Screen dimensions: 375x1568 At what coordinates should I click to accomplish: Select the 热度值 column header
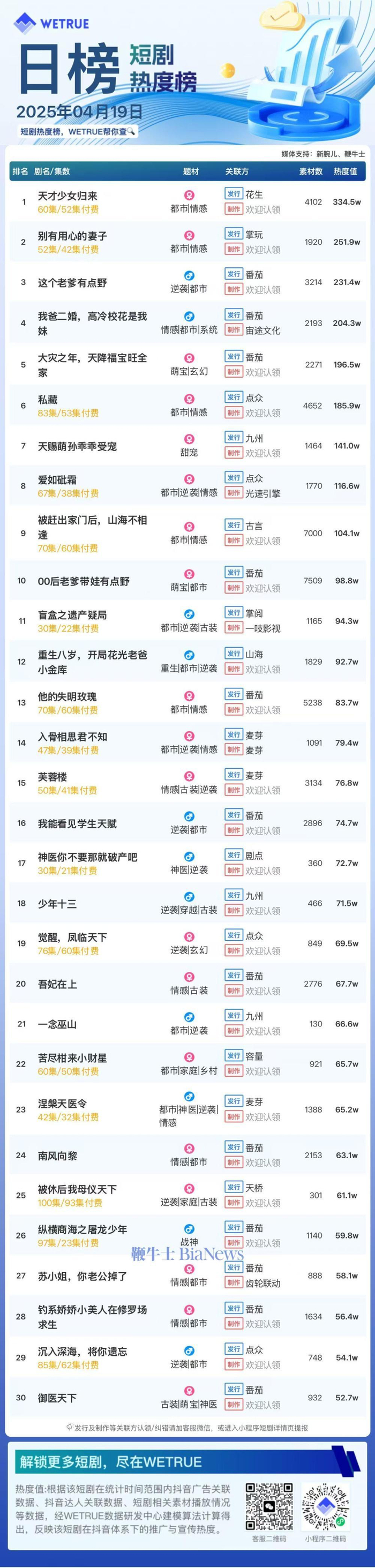click(x=345, y=171)
